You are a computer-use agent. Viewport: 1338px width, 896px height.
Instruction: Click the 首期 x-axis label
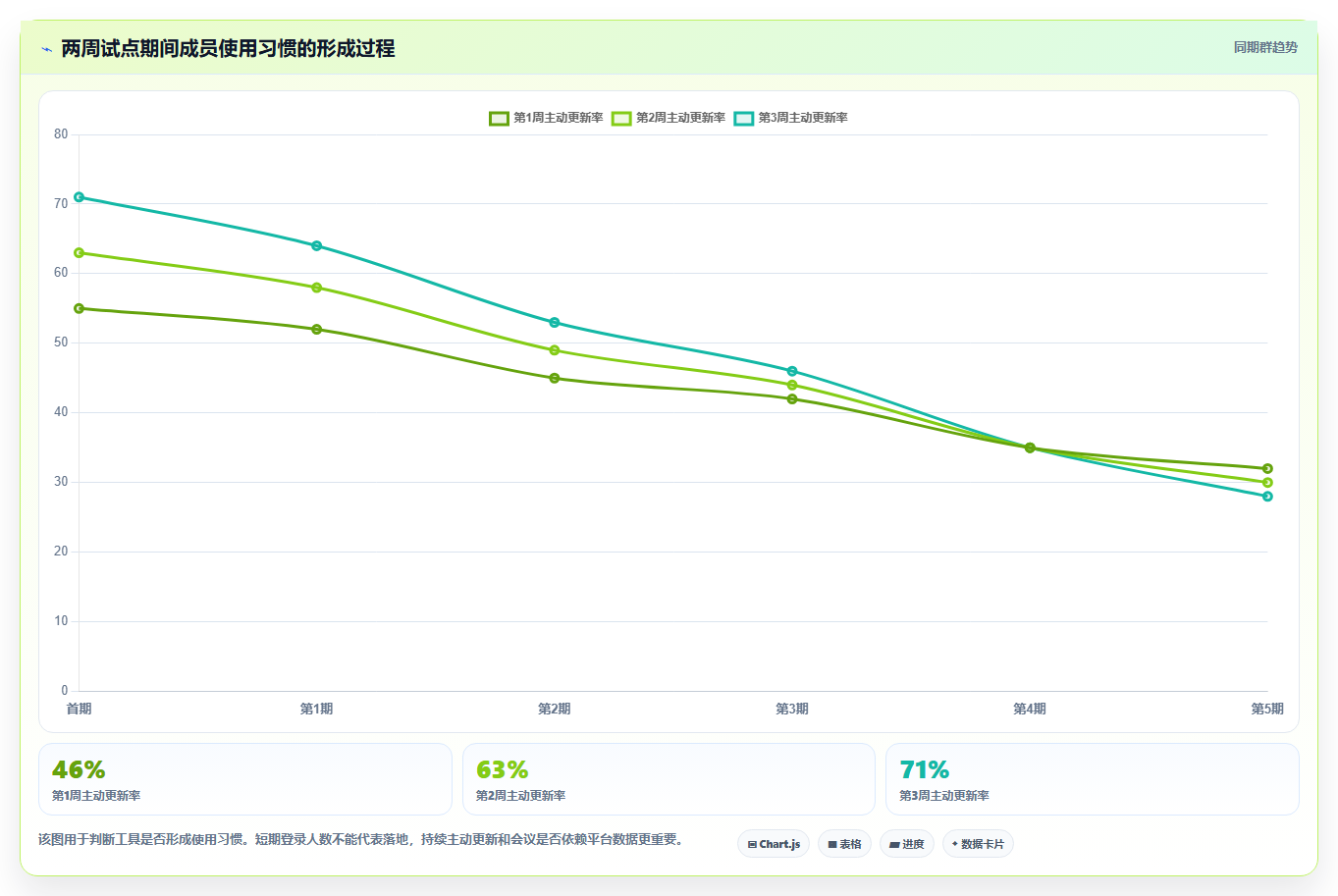click(79, 709)
